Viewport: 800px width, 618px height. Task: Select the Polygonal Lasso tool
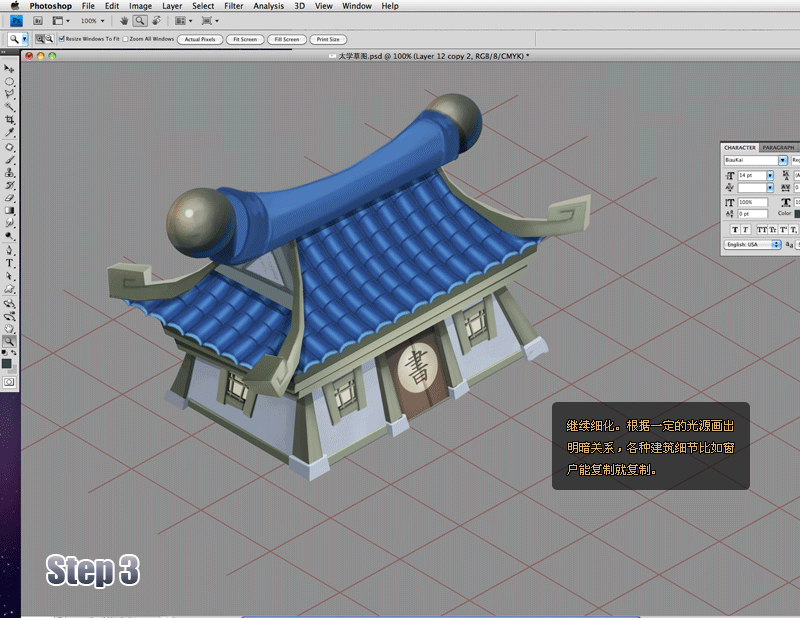pyautogui.click(x=9, y=94)
